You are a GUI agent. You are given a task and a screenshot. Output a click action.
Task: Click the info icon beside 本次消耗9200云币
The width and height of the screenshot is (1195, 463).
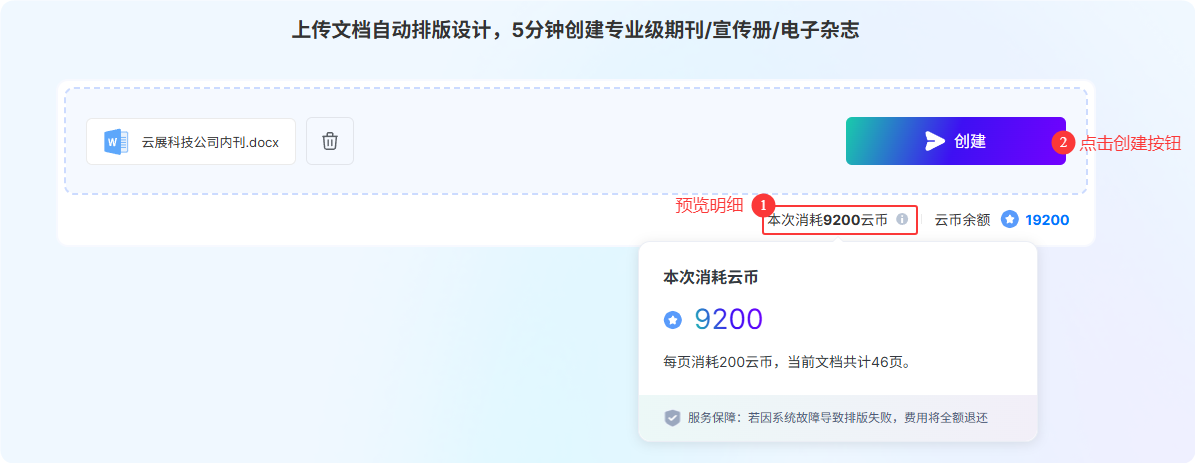[x=902, y=219]
